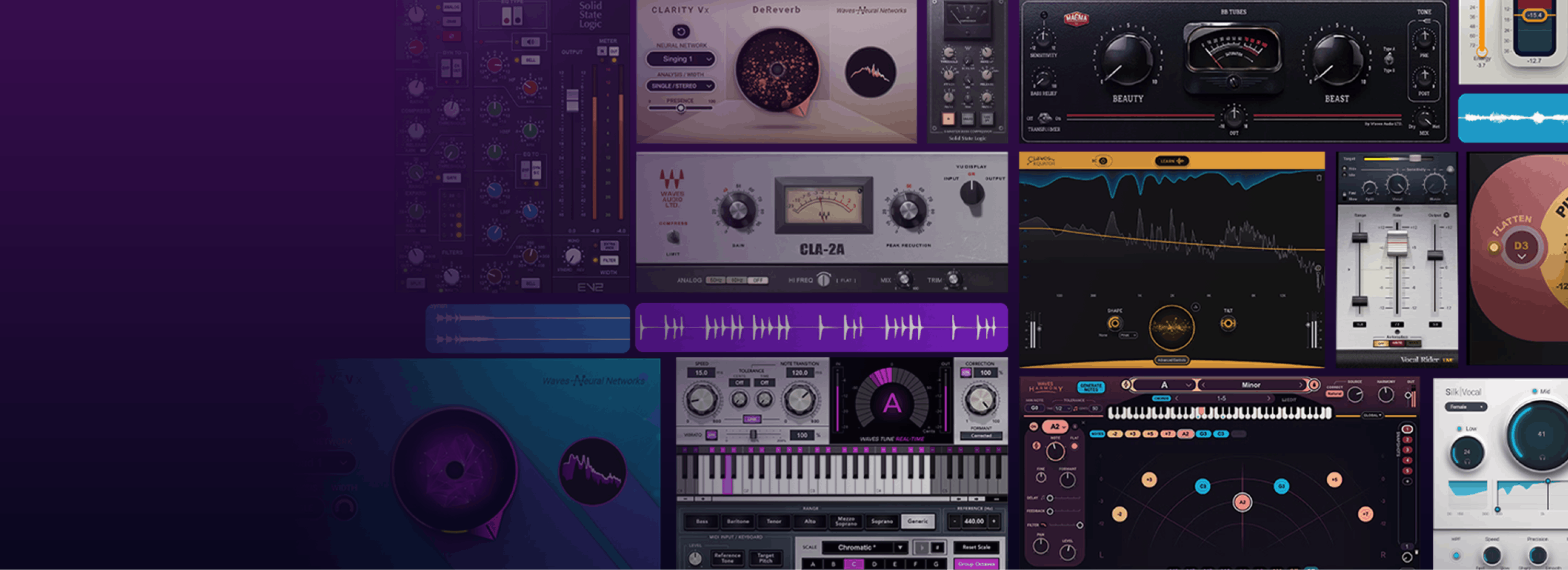Click the CLA-2A VU meter display
The height and width of the screenshot is (570, 1568).
[x=824, y=206]
